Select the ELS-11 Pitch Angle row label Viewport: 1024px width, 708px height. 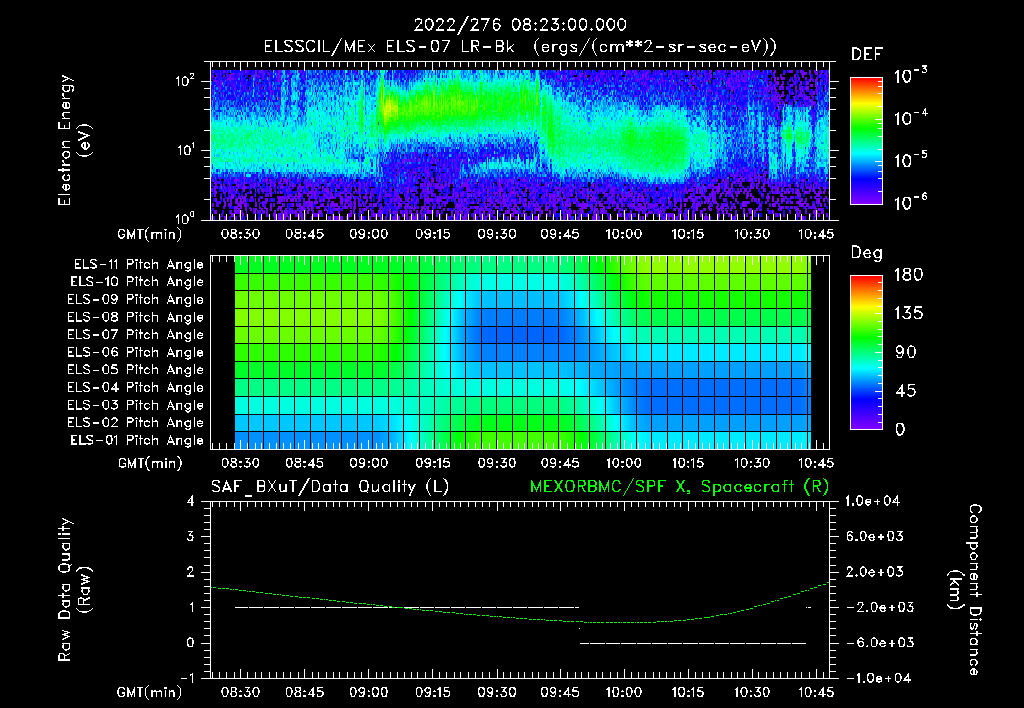pos(138,265)
